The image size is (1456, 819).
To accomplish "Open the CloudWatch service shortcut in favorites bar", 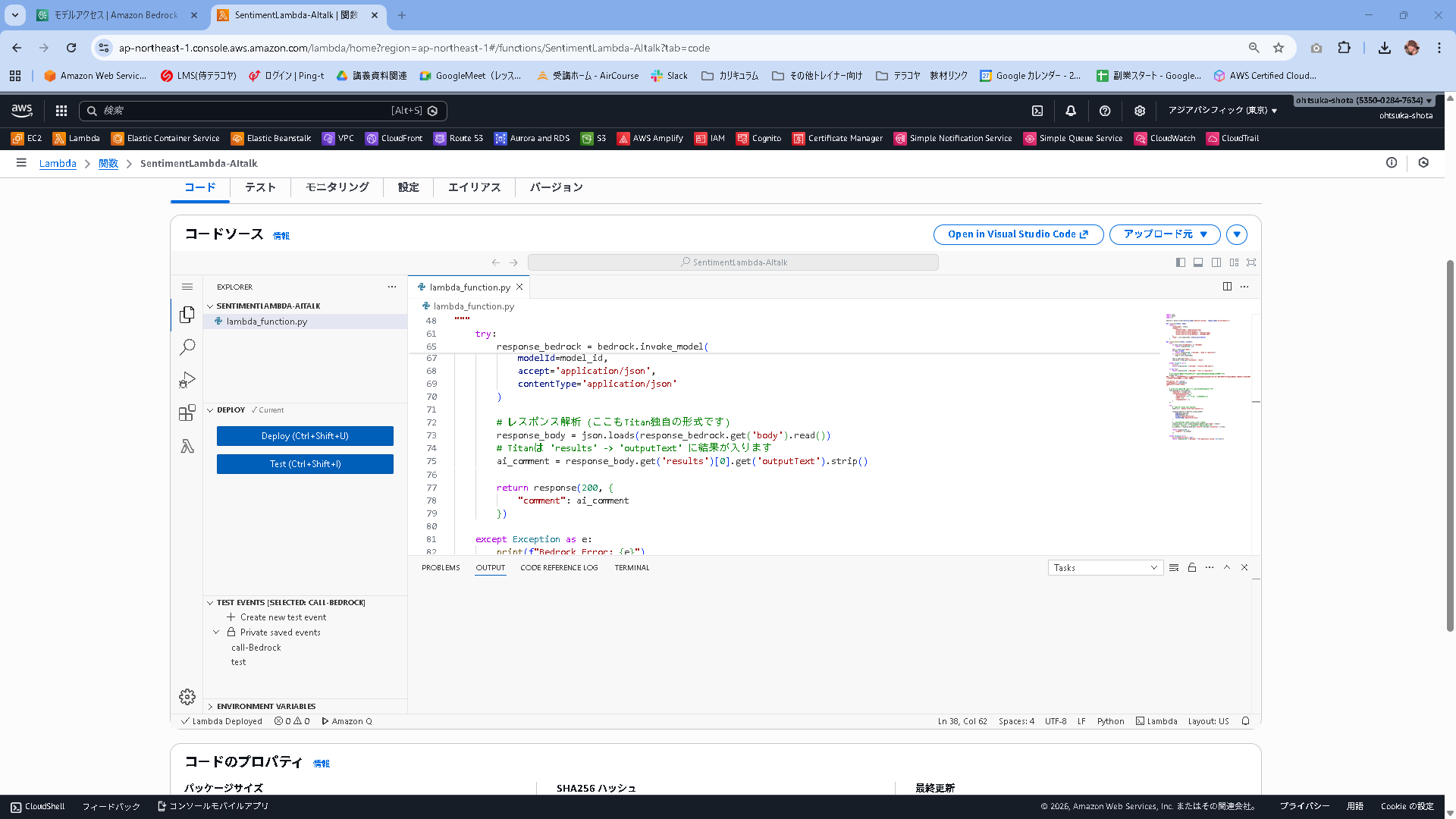I will [1165, 138].
